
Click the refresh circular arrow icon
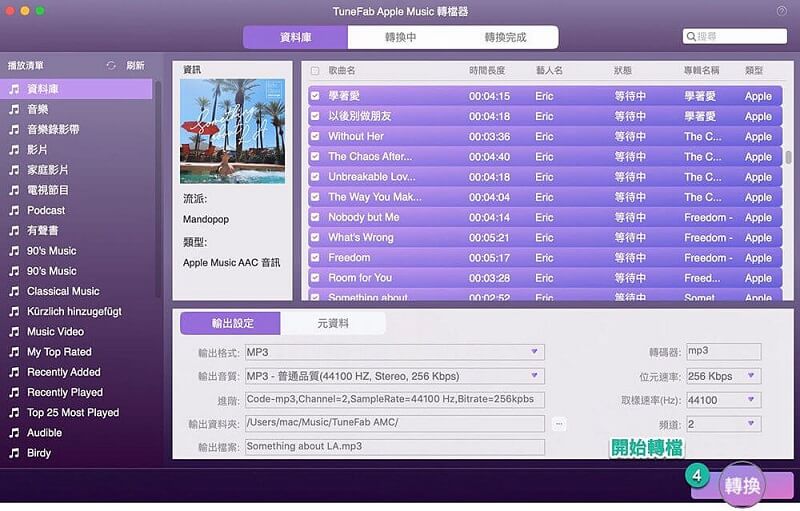(111, 66)
